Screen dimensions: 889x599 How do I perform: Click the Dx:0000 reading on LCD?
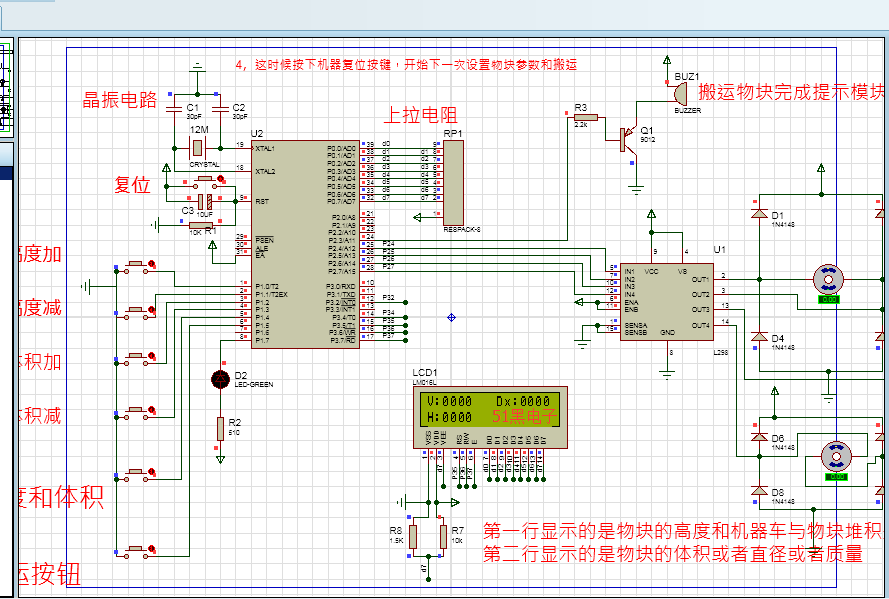coord(523,401)
